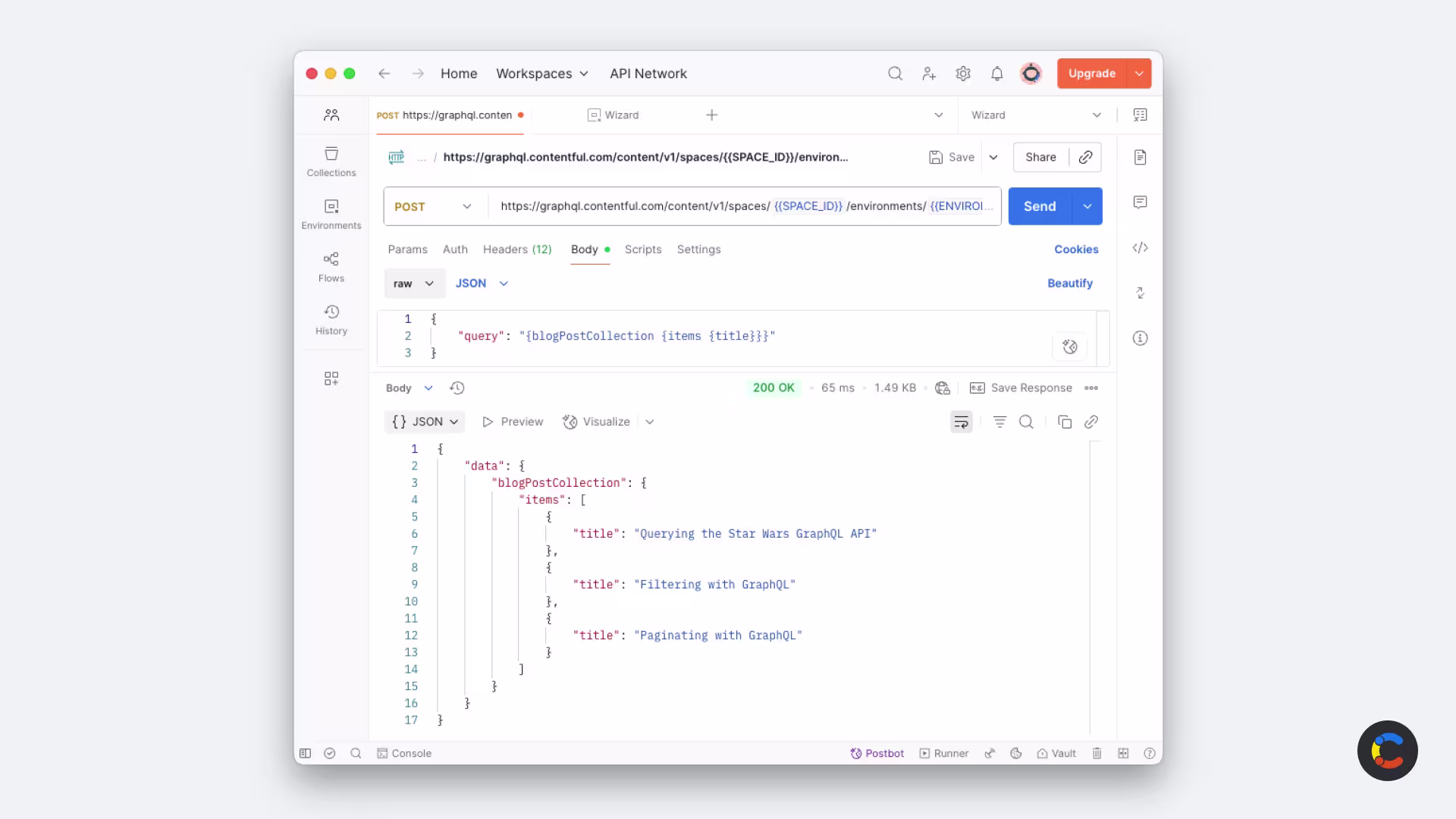
Task: Open the Environments sidebar panel
Action: click(331, 215)
